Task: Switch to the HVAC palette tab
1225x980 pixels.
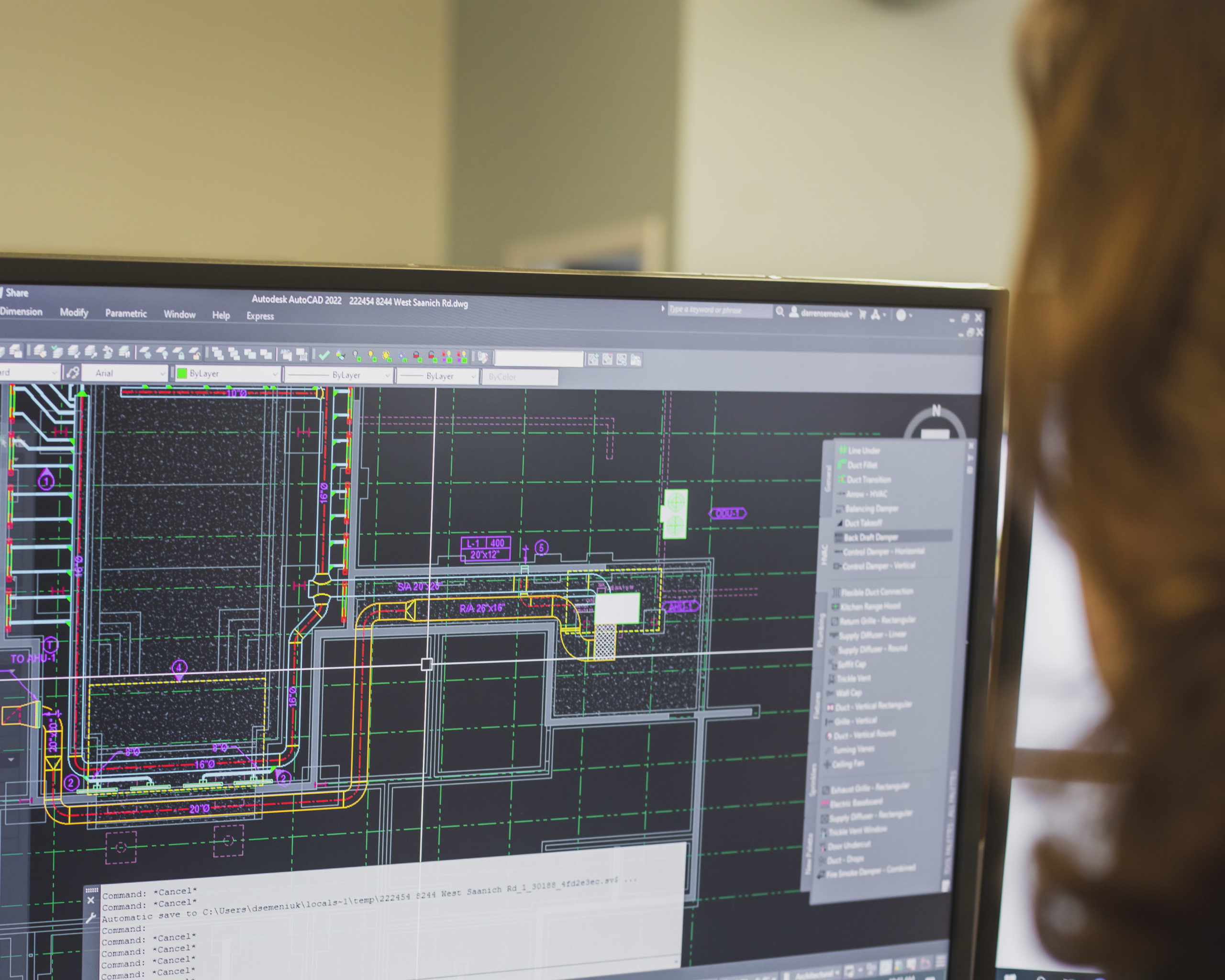Action: tap(824, 555)
